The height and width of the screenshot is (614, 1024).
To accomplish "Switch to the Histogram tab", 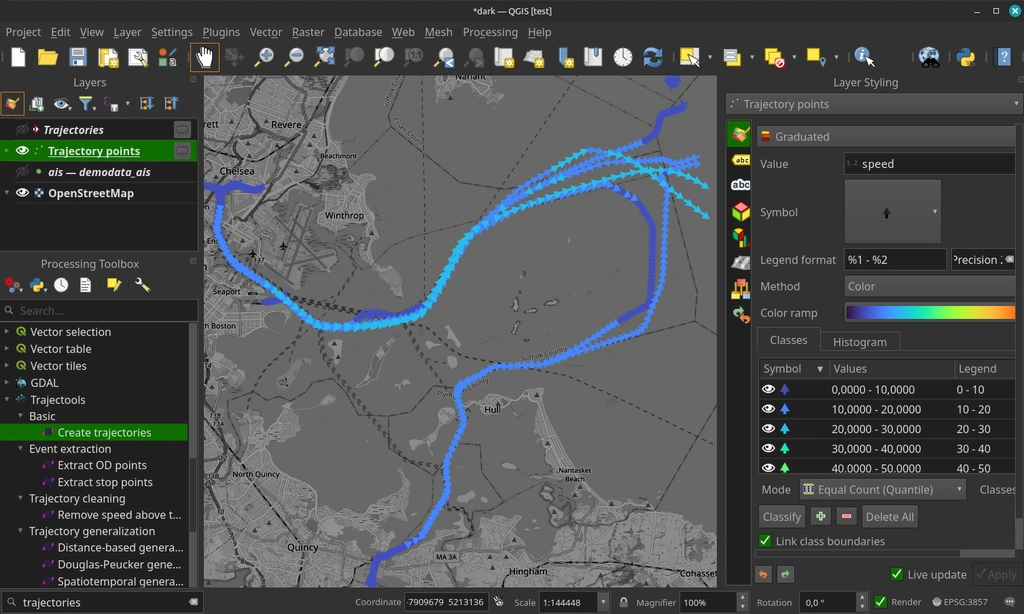I will pos(859,342).
